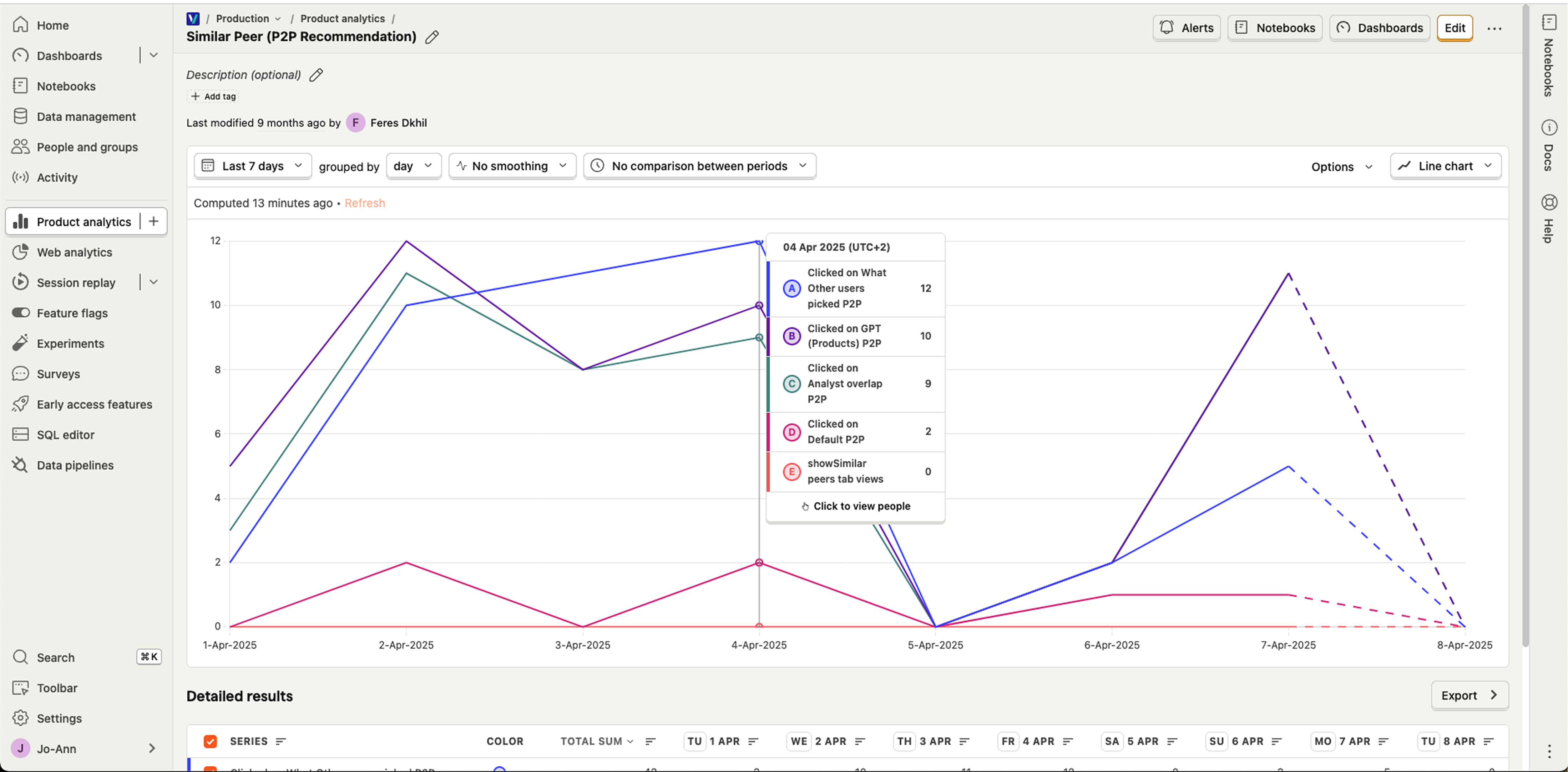This screenshot has width=1568, height=772.
Task: Open the Help lifebuoy icon panel
Action: tap(1549, 202)
